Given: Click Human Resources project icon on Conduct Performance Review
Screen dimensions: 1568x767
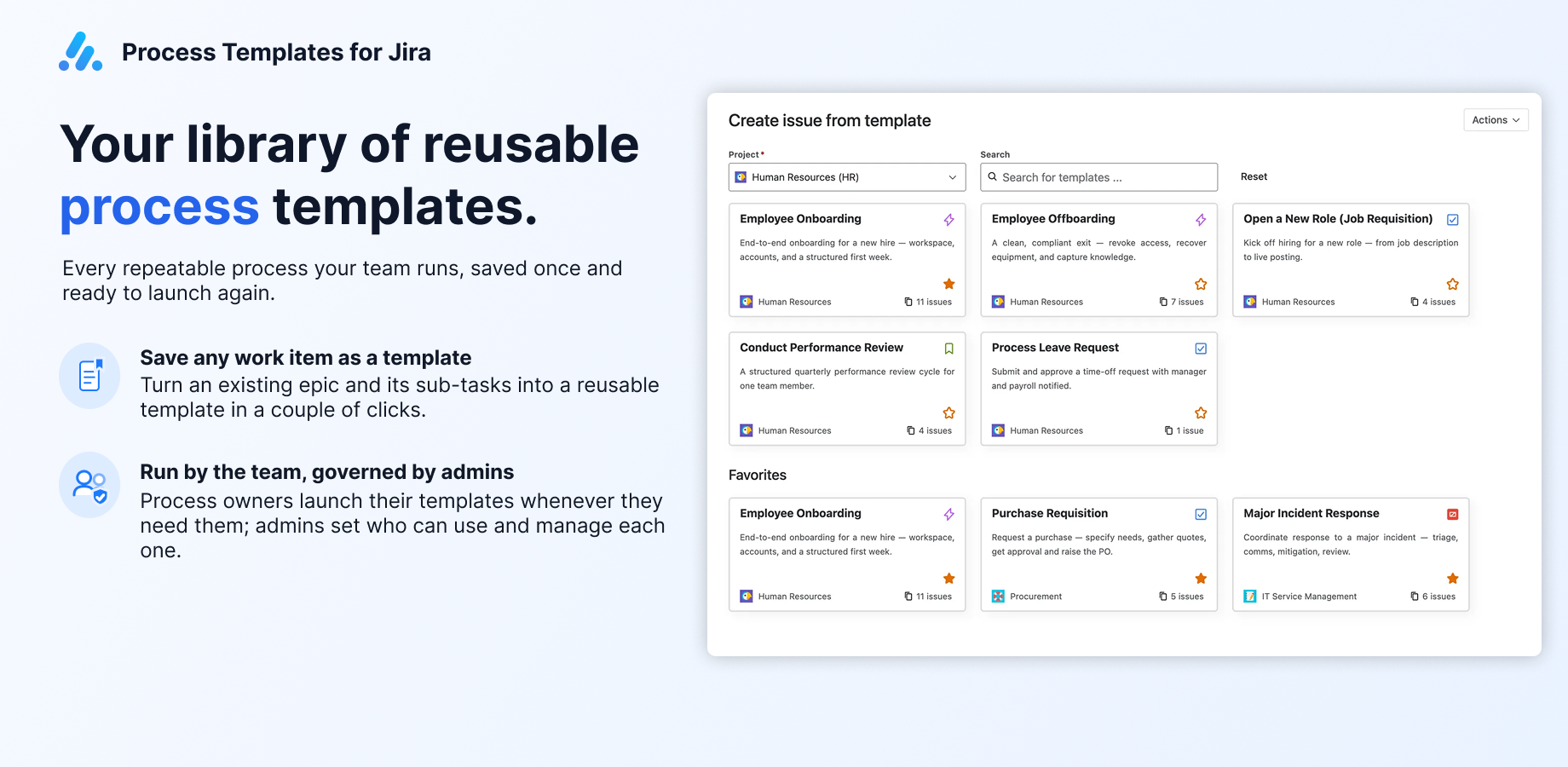Looking at the screenshot, I should (747, 430).
